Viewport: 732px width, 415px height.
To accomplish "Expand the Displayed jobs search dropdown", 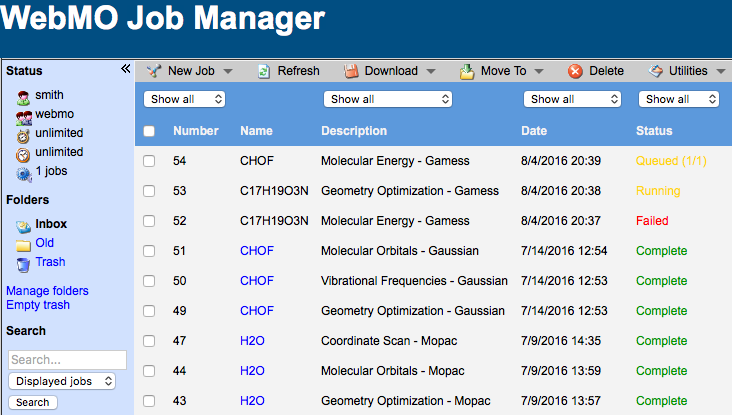I will [x=62, y=381].
